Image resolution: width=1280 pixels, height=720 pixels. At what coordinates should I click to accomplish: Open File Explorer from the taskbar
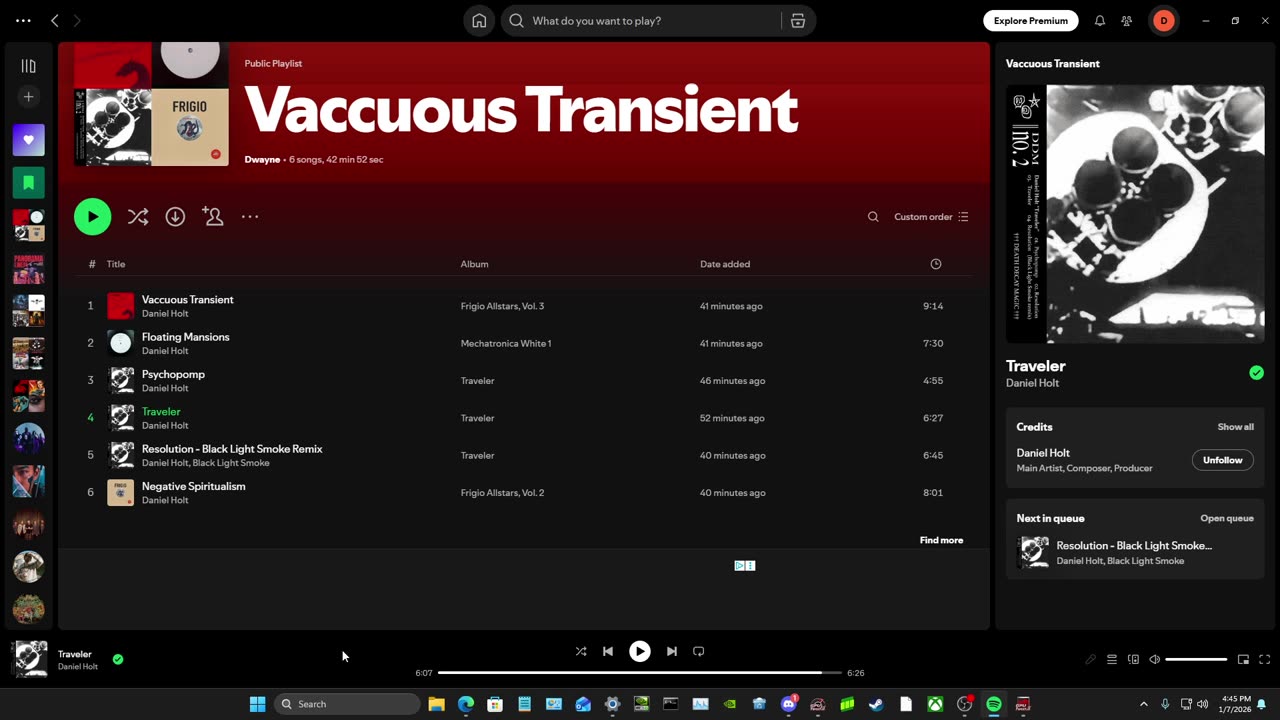tap(437, 704)
